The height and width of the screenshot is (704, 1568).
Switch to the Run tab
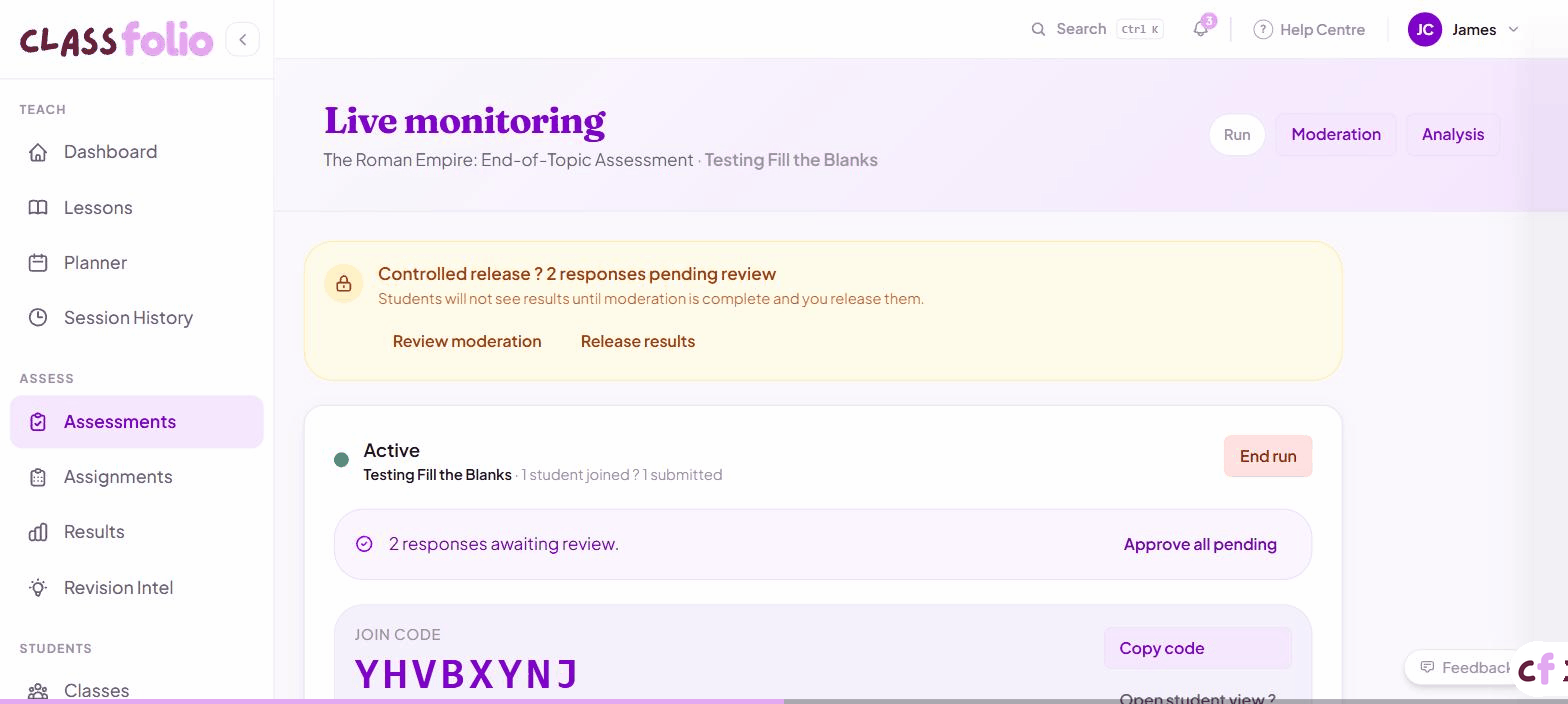[1237, 135]
